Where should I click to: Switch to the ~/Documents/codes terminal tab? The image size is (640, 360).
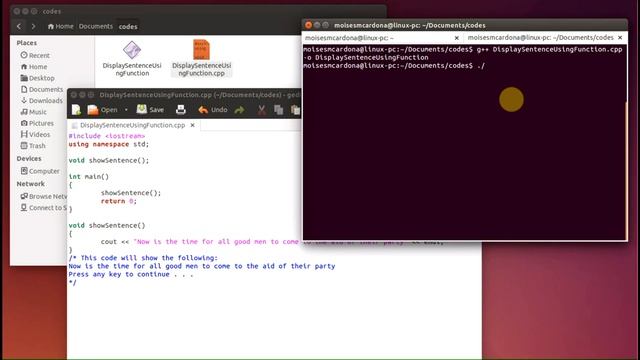pos(540,38)
